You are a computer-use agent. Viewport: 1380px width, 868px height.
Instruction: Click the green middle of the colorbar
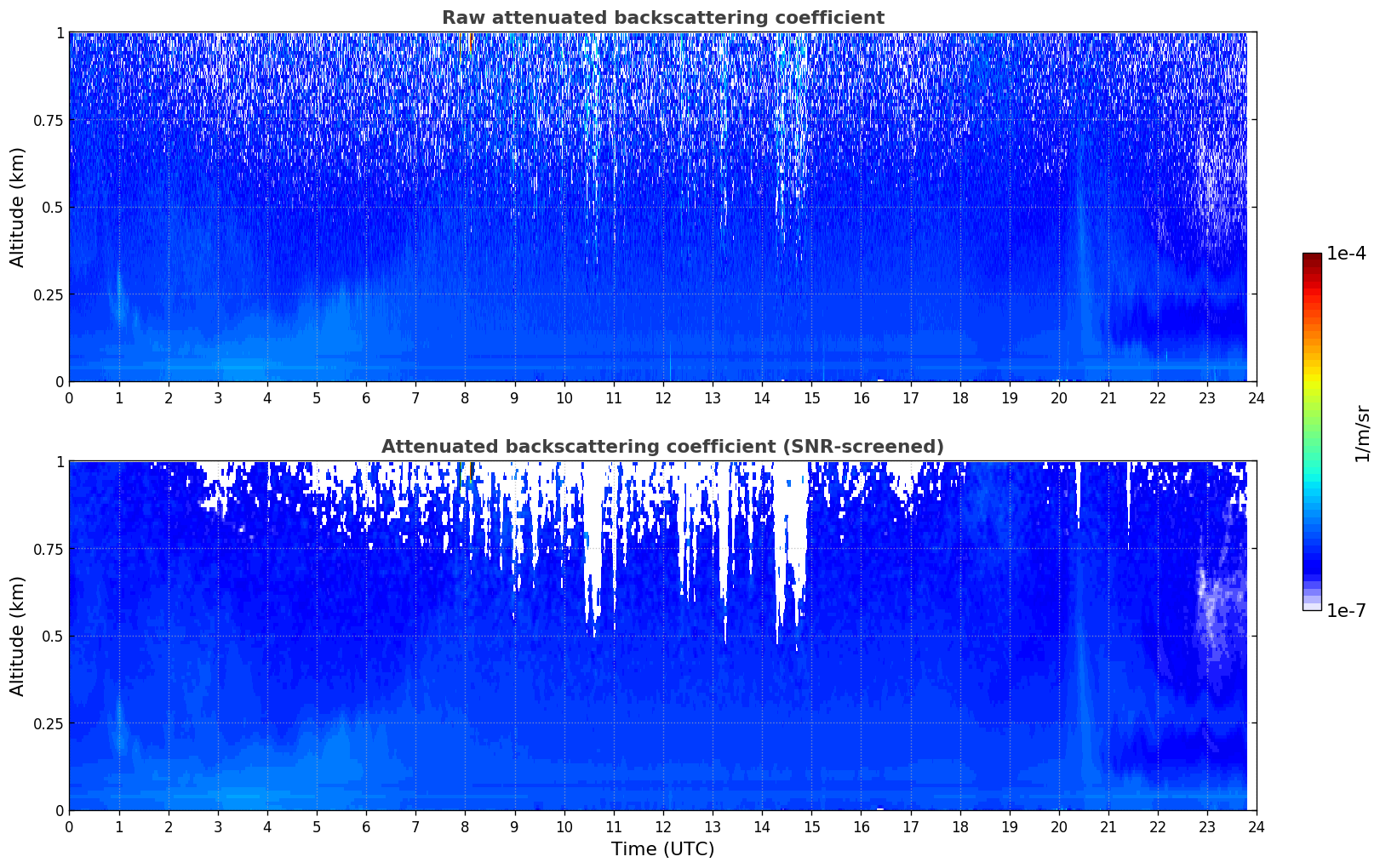point(1312,425)
